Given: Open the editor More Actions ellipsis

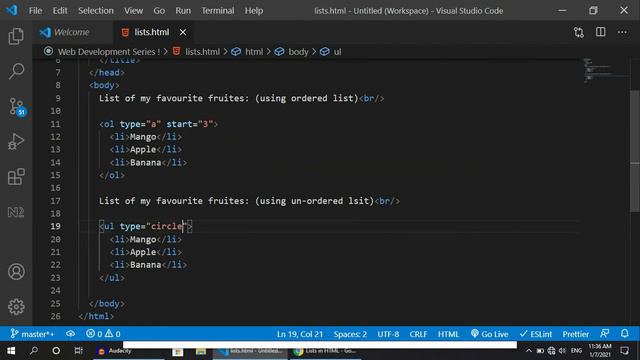Looking at the screenshot, I should tap(622, 32).
